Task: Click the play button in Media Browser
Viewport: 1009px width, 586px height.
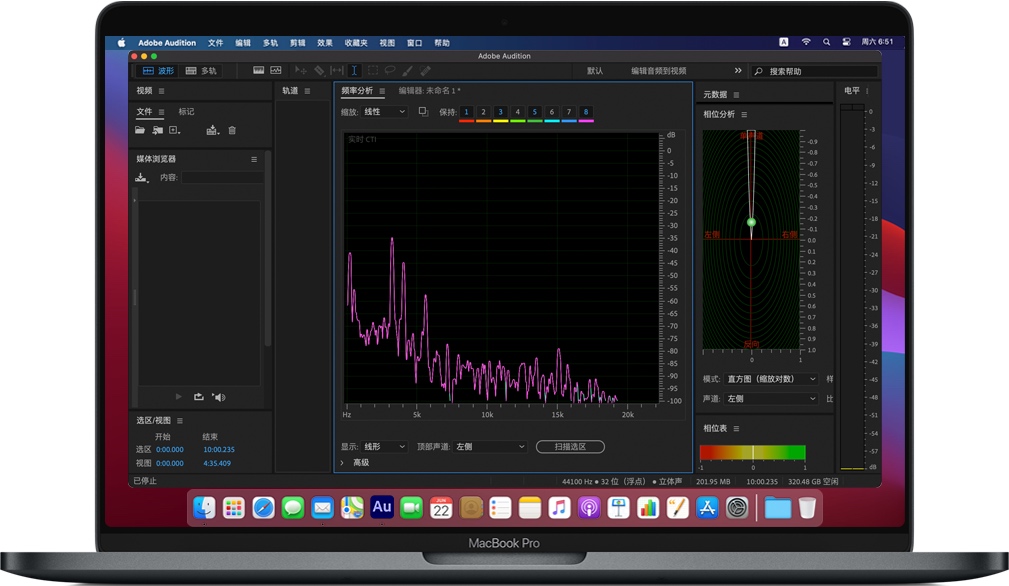Action: 179,397
